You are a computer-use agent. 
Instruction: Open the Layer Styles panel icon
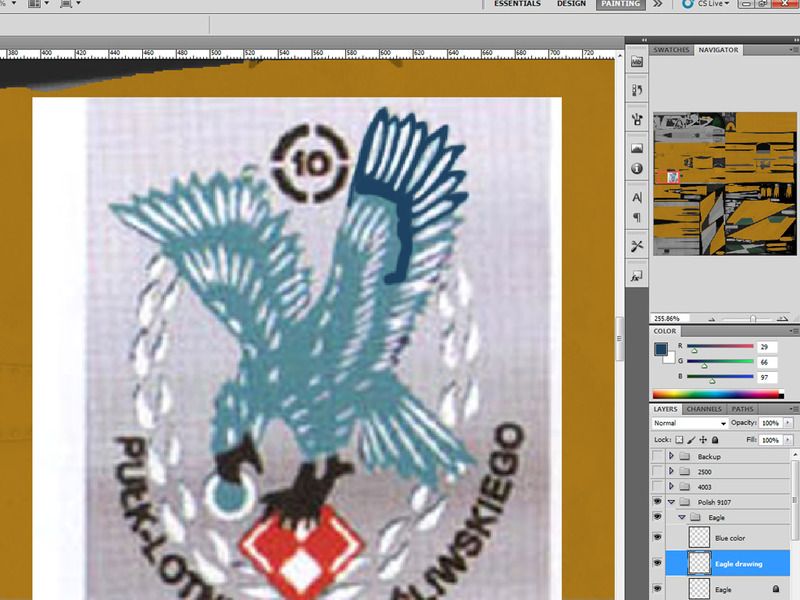pos(637,275)
